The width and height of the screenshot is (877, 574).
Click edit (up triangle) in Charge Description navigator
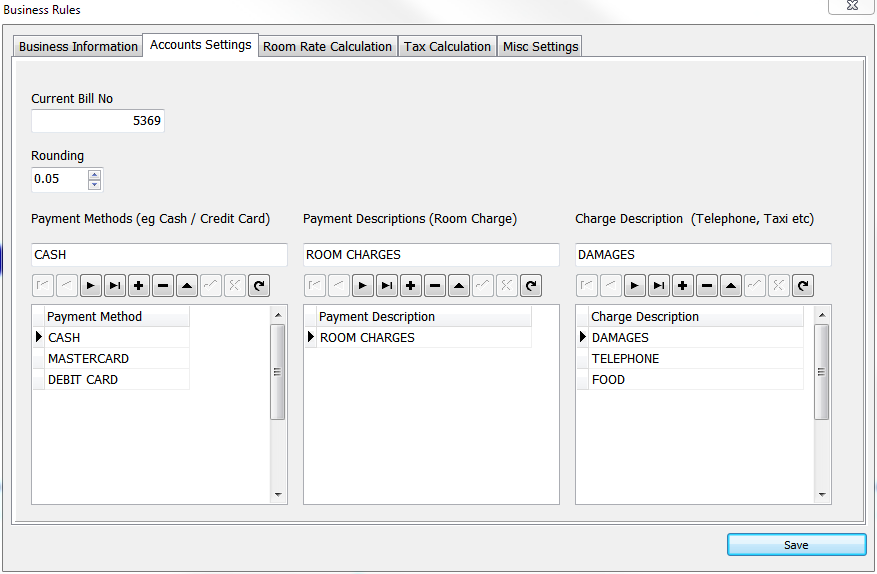731,286
